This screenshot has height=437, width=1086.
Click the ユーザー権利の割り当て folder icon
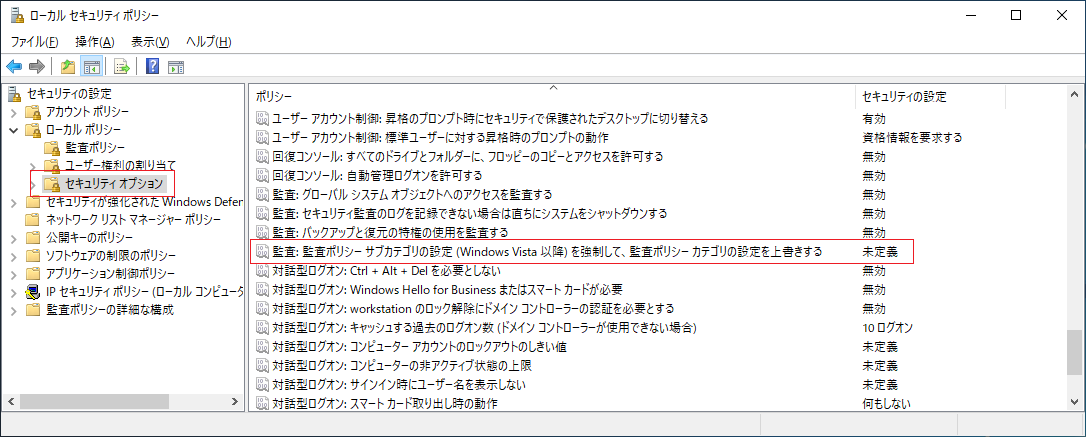[x=53, y=166]
